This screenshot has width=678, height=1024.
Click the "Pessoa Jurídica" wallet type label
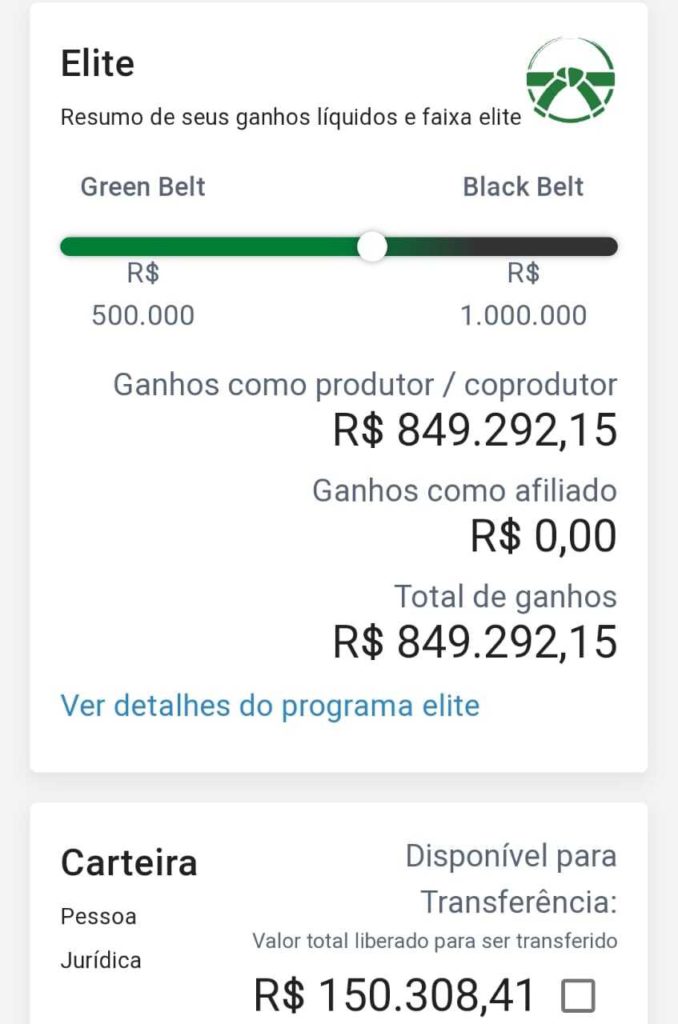100,938
